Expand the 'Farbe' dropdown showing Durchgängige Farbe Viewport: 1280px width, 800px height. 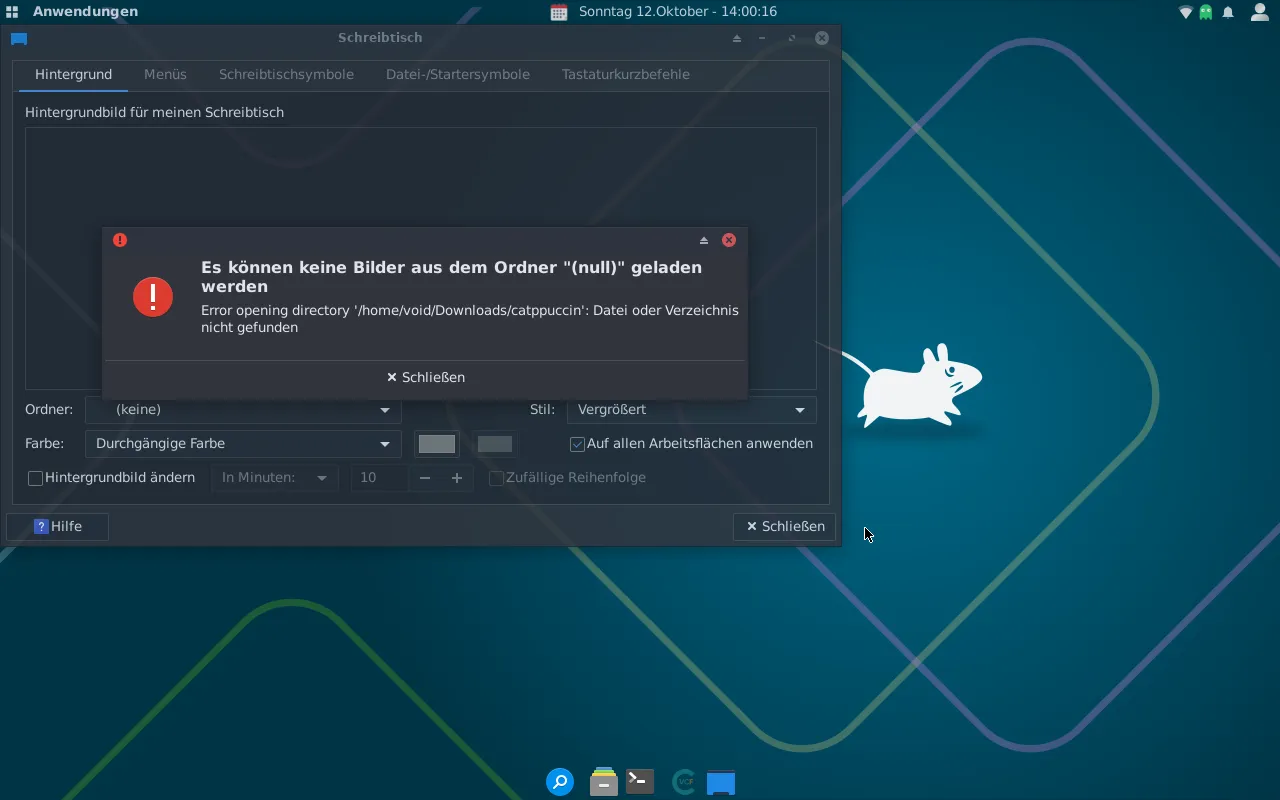pos(243,444)
